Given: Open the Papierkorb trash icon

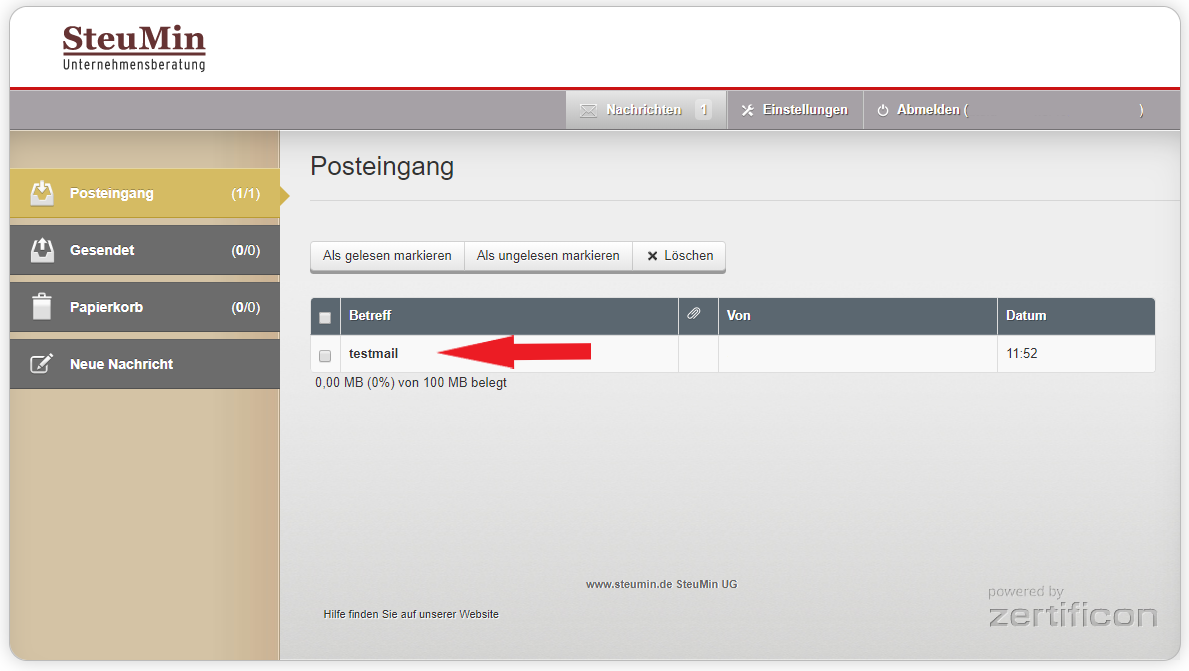Looking at the screenshot, I should tap(40, 307).
